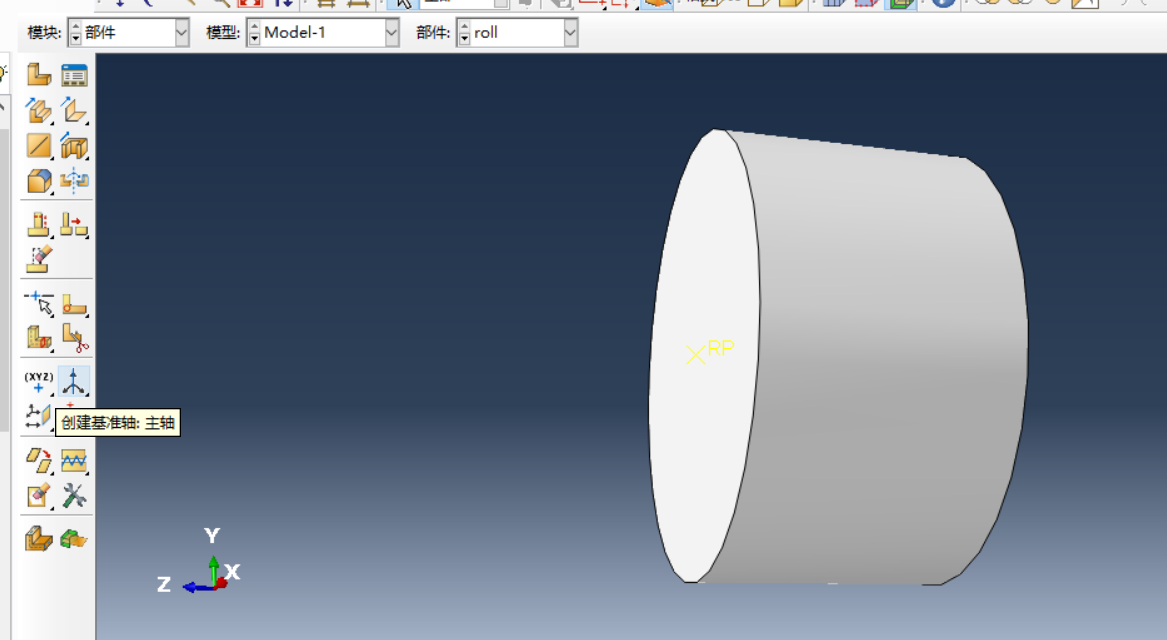Click the Create Part tool icon
The width and height of the screenshot is (1167, 640).
(39, 75)
